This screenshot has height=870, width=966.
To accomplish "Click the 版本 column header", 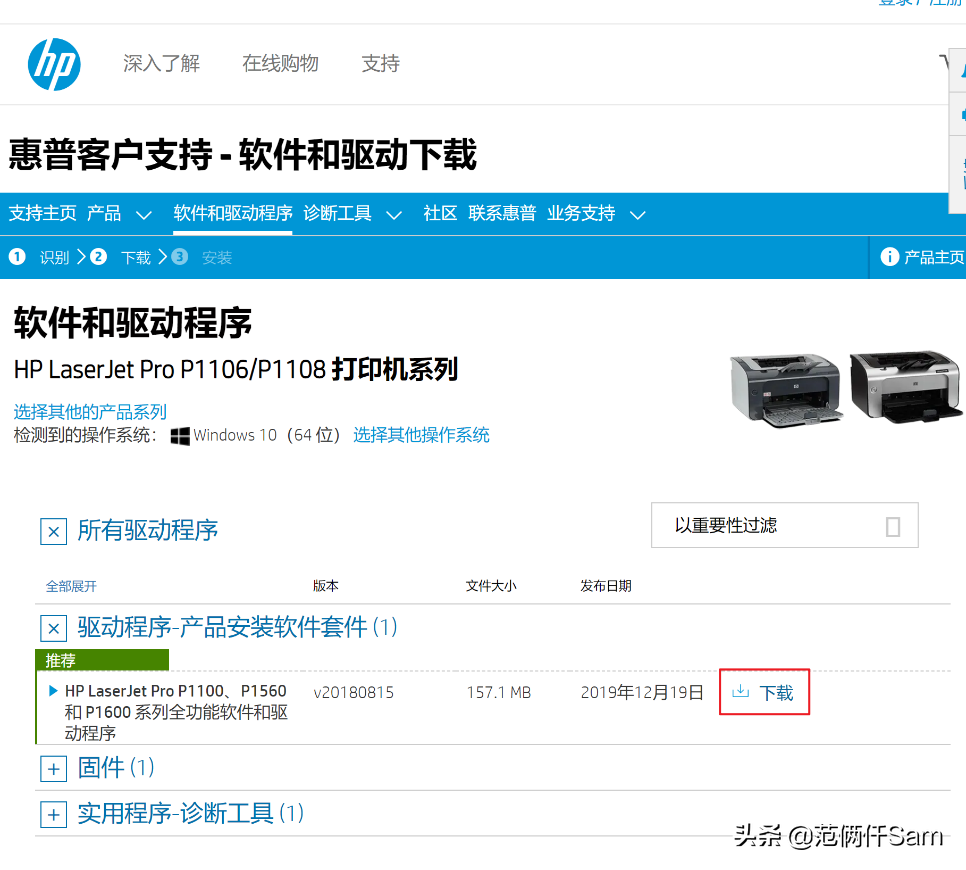I will (326, 586).
